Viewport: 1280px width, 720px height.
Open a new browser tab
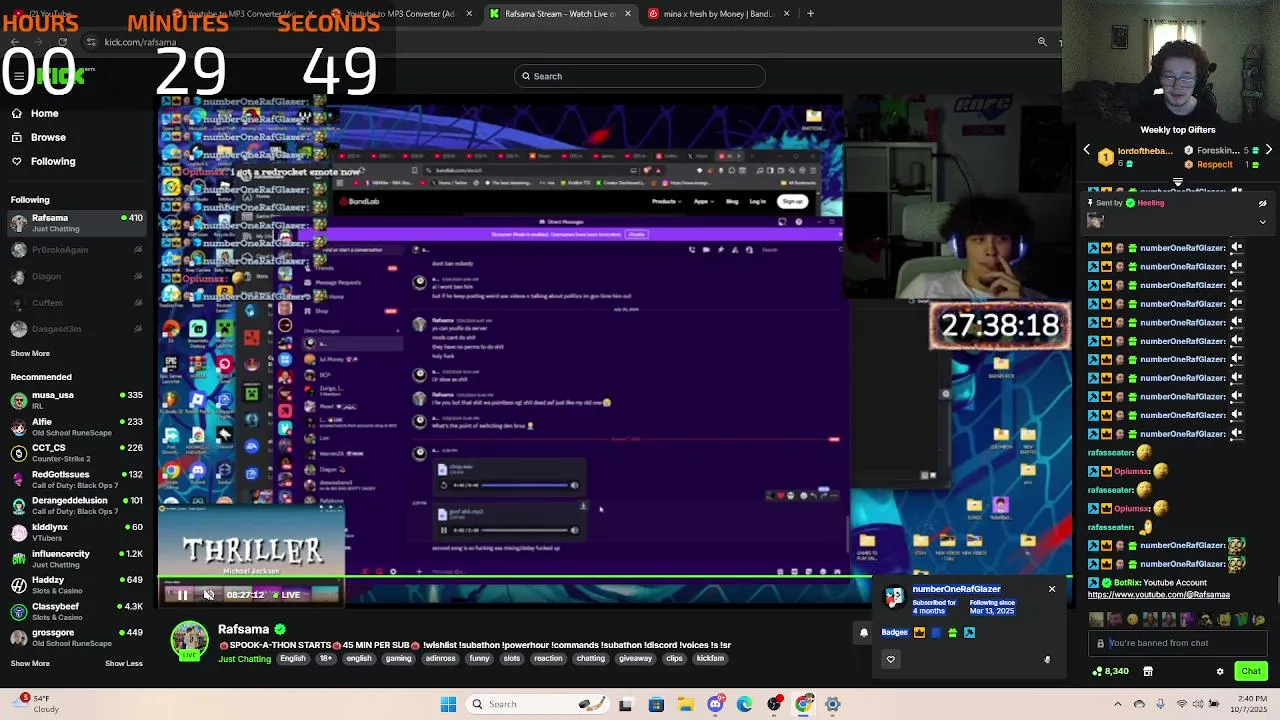click(x=810, y=14)
